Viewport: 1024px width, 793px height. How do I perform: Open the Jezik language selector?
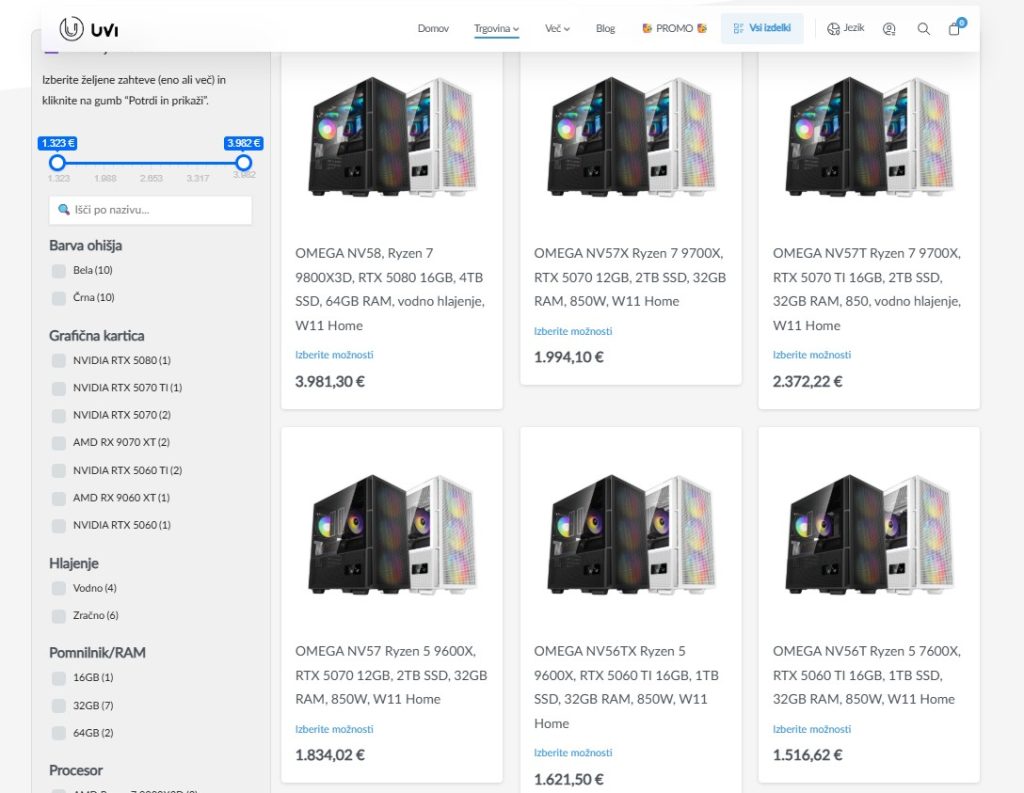coord(846,28)
